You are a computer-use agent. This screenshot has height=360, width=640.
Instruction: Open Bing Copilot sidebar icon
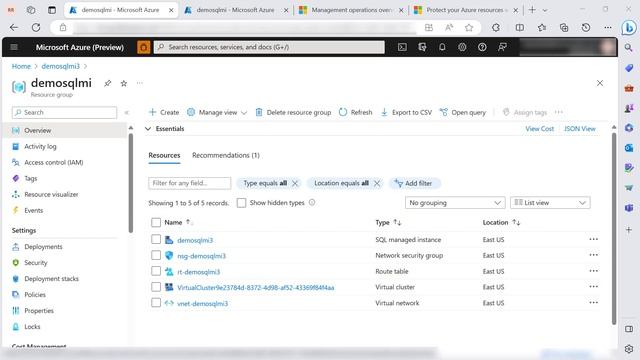coord(629,27)
